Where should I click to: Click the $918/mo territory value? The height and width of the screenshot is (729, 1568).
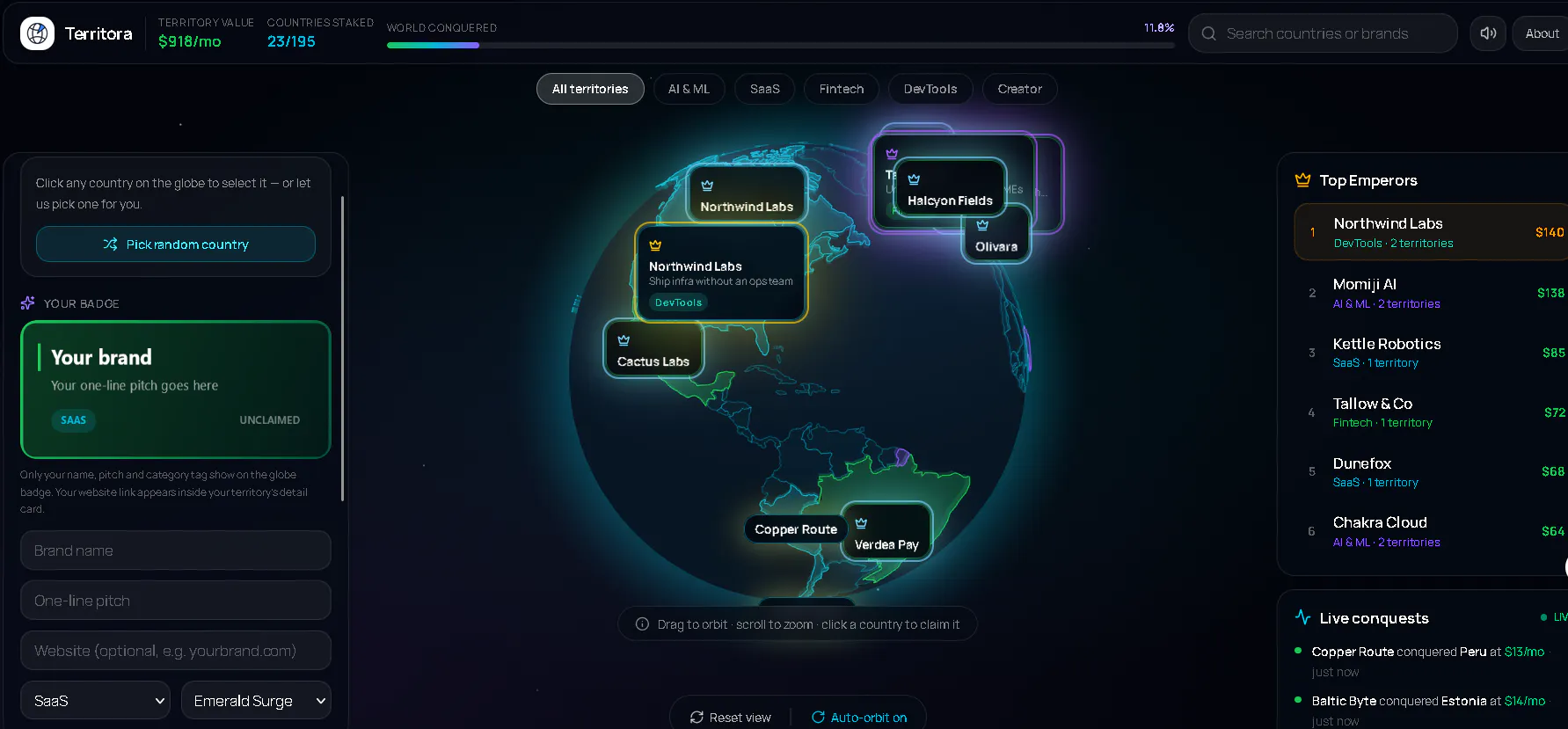189,41
